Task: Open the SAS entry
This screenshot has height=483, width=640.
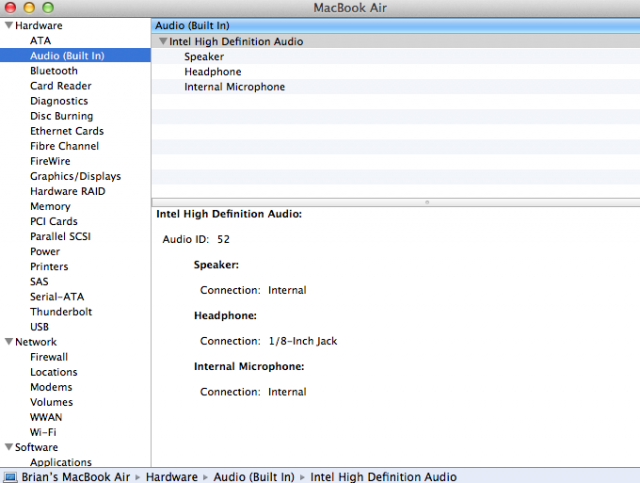Action: [39, 282]
